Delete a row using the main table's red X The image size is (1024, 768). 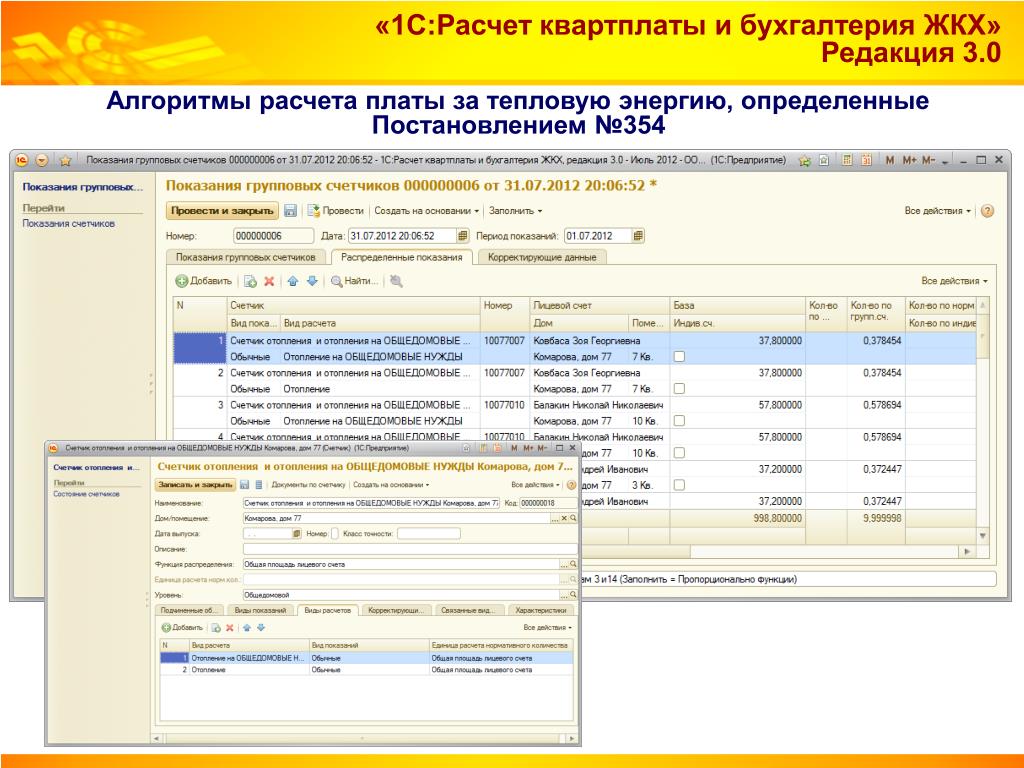point(269,281)
